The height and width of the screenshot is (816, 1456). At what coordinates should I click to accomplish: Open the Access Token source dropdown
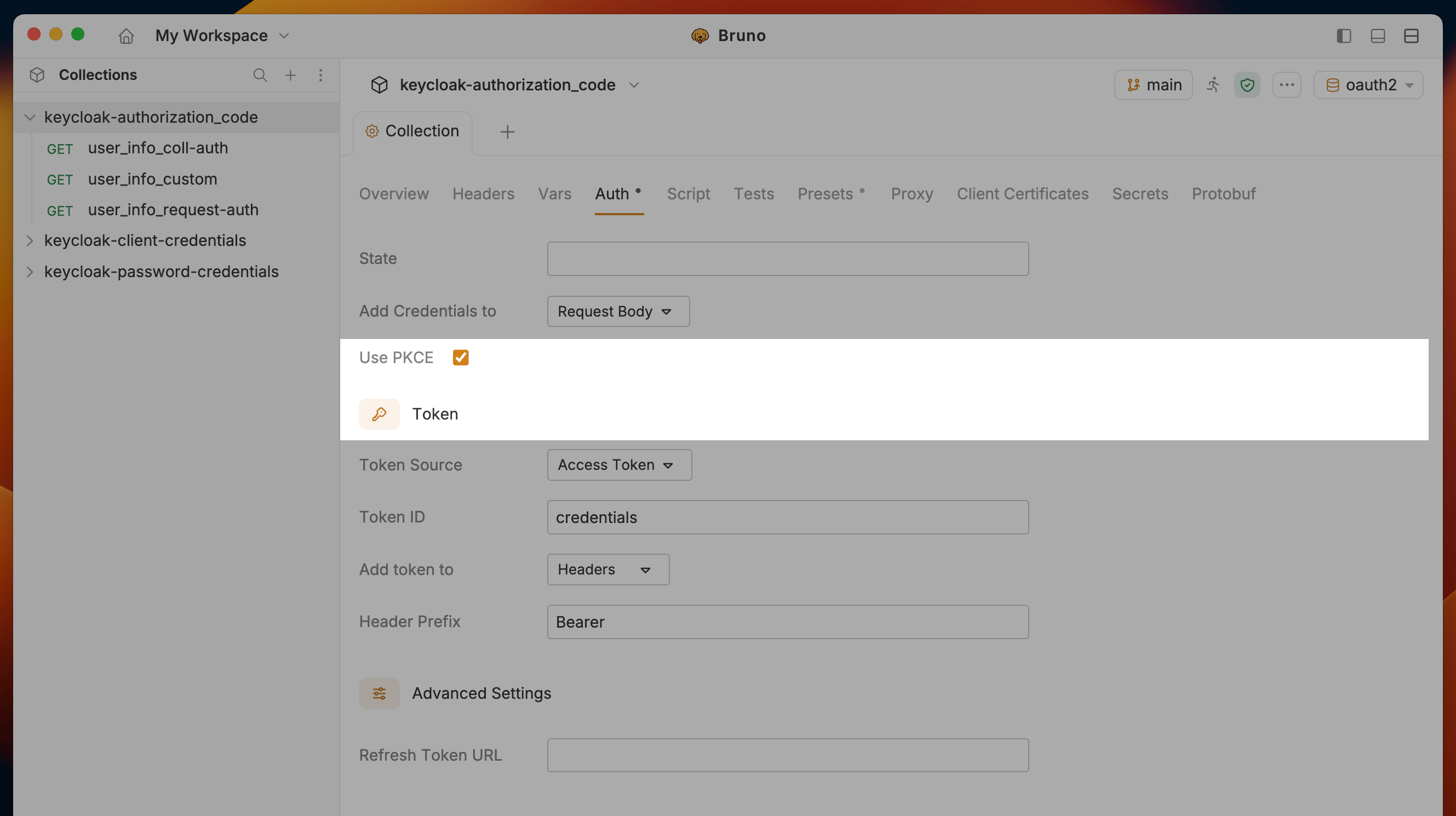tap(620, 465)
